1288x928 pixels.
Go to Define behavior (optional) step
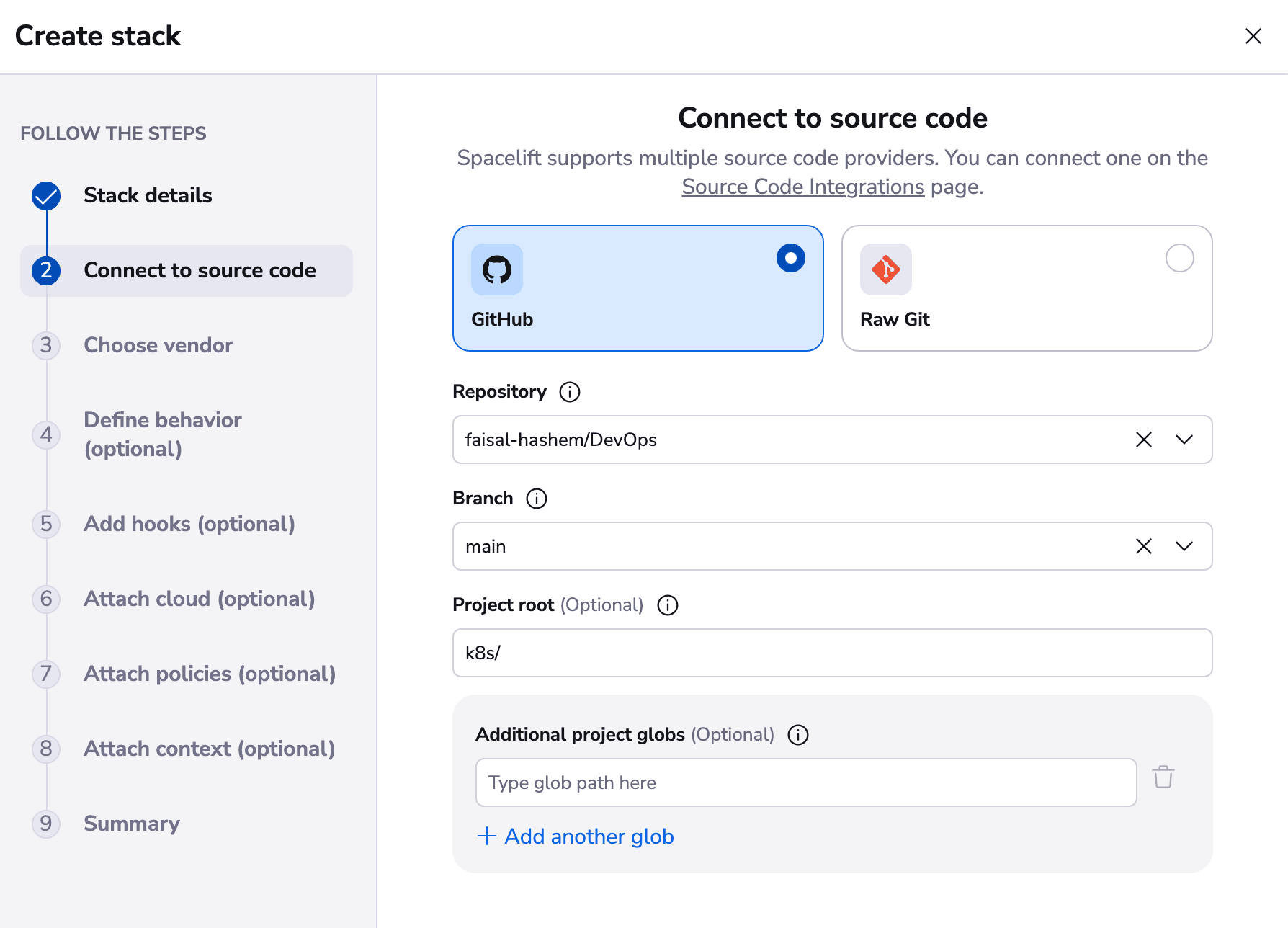(163, 434)
